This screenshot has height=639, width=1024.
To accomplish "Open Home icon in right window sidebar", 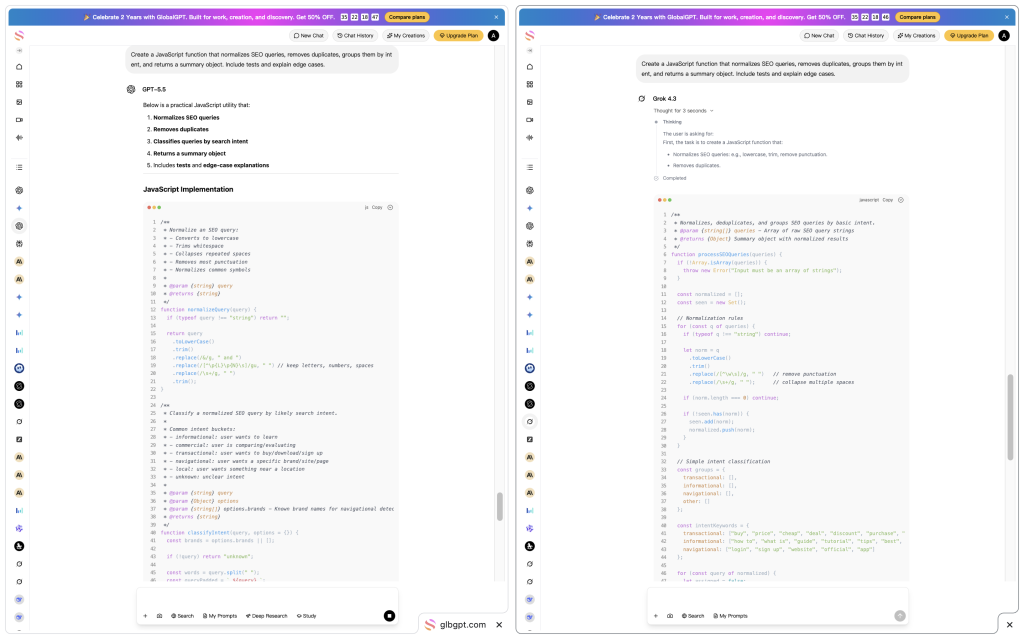I will coord(530,67).
